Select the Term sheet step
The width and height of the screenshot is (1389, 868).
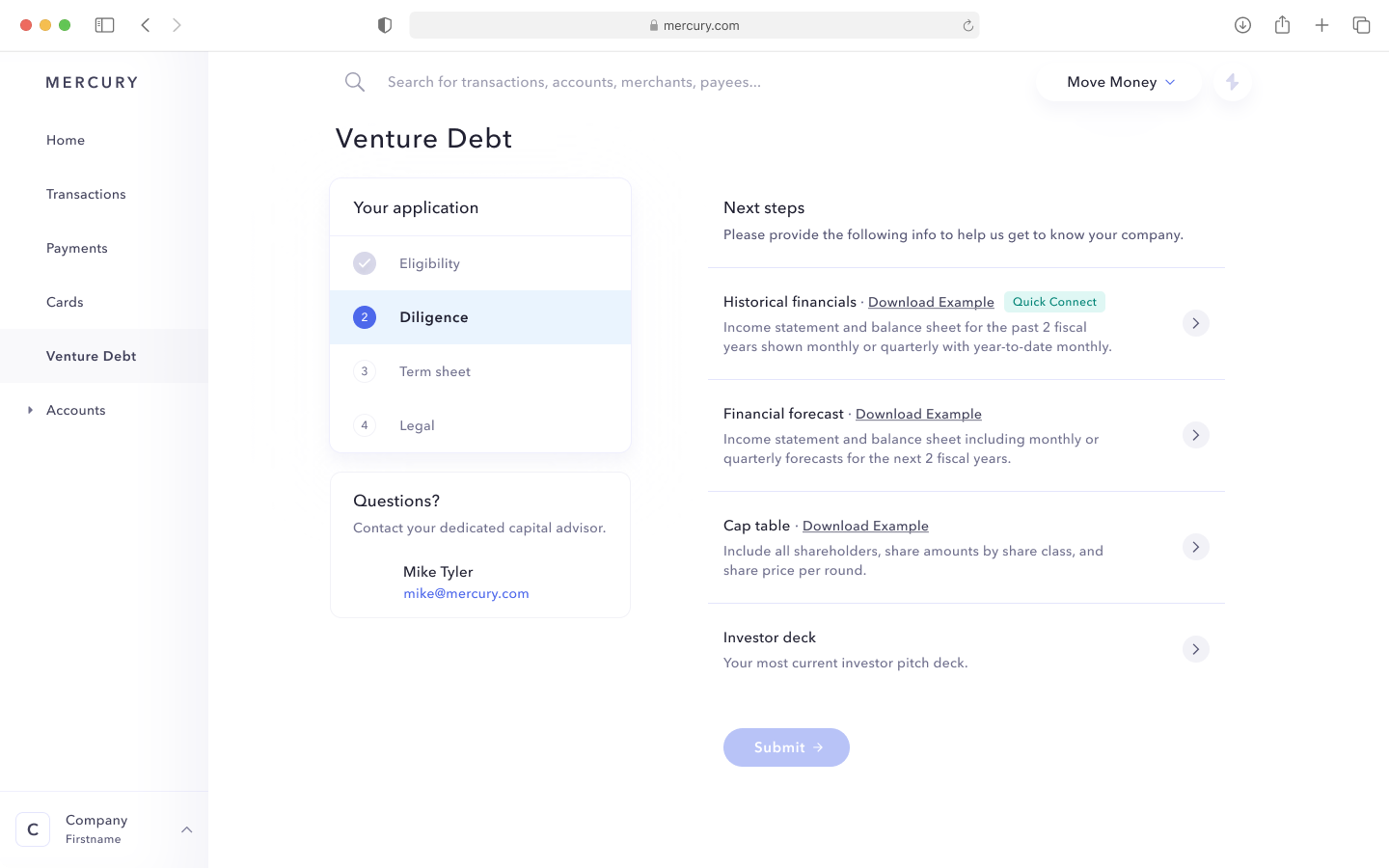(x=480, y=371)
